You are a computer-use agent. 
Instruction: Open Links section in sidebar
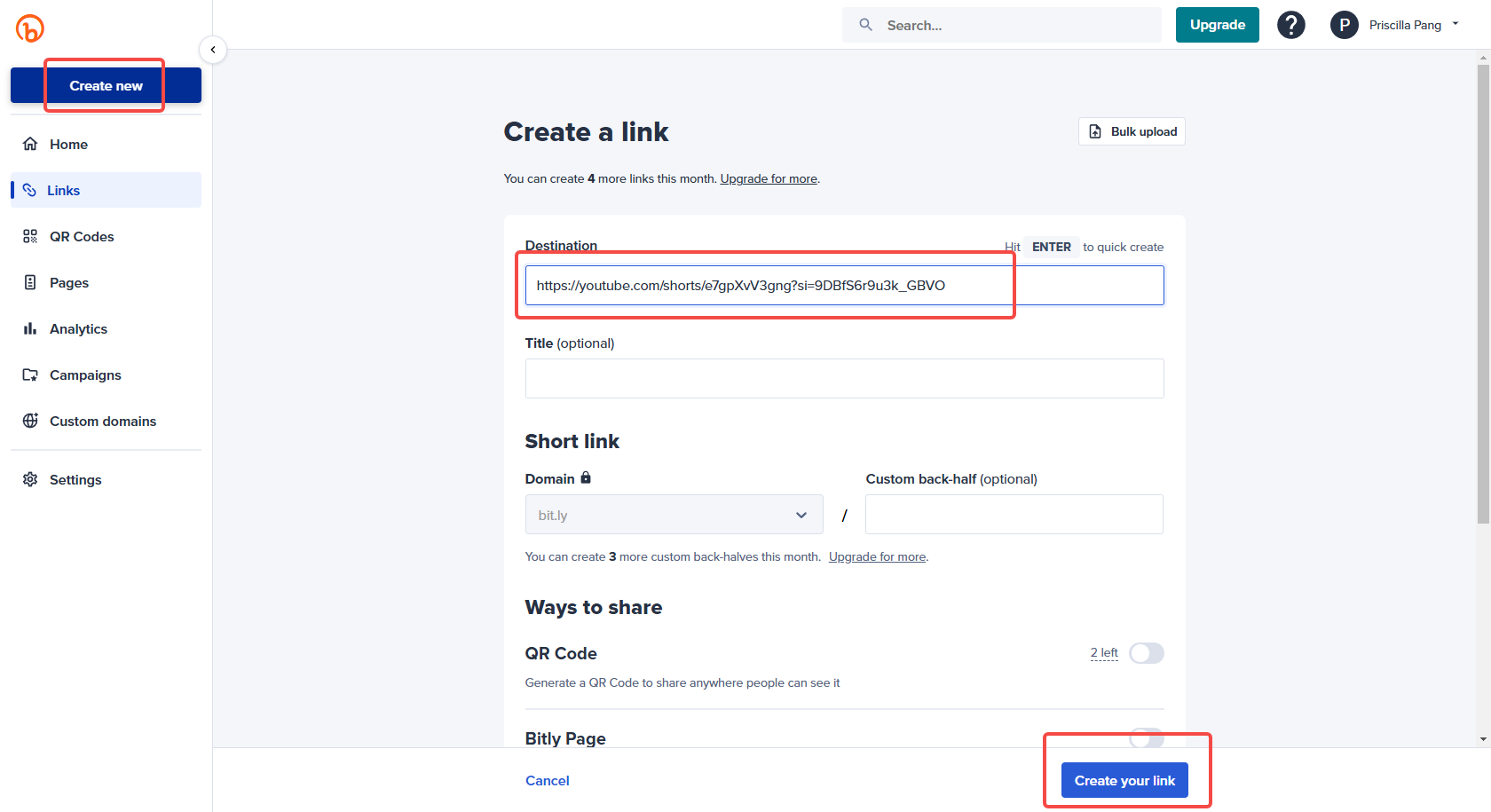(x=106, y=190)
